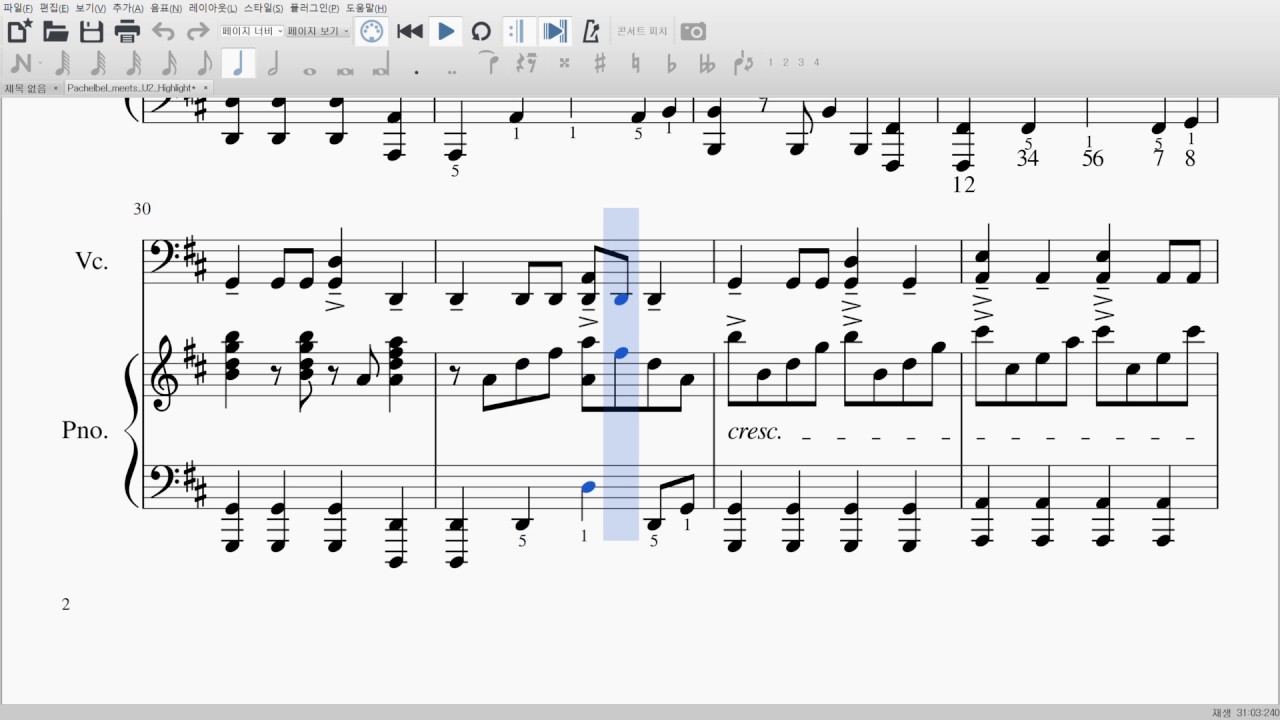Open 스타일 menu
Viewport: 1280px width, 720px height.
(264, 8)
